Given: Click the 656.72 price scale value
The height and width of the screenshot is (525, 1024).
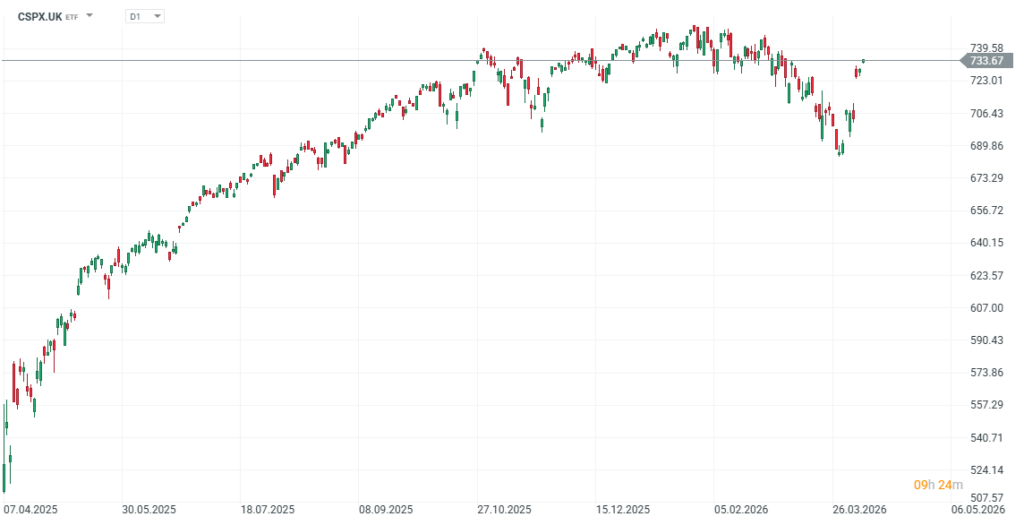Looking at the screenshot, I should [986, 210].
